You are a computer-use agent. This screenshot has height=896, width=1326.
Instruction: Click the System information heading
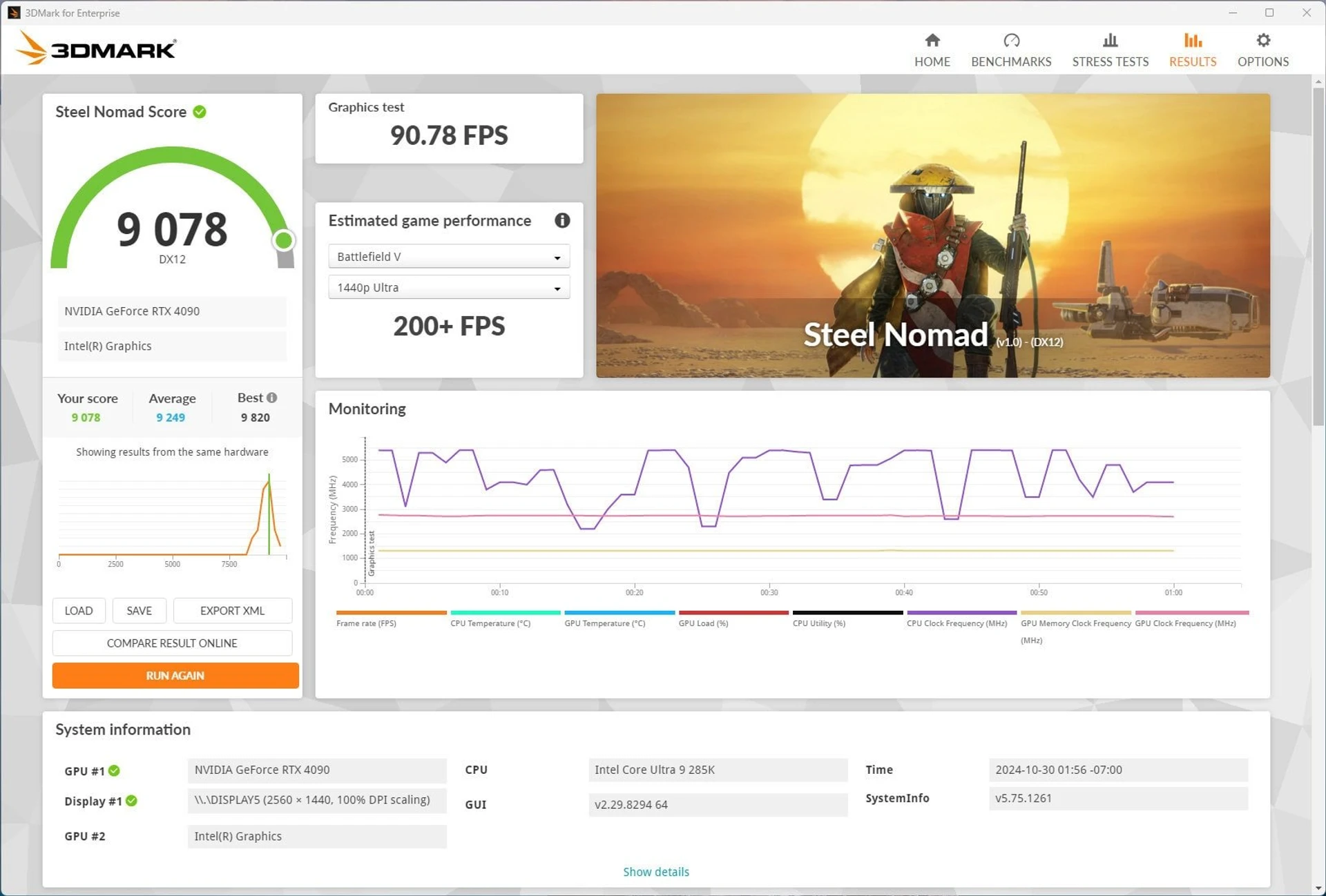(x=123, y=730)
